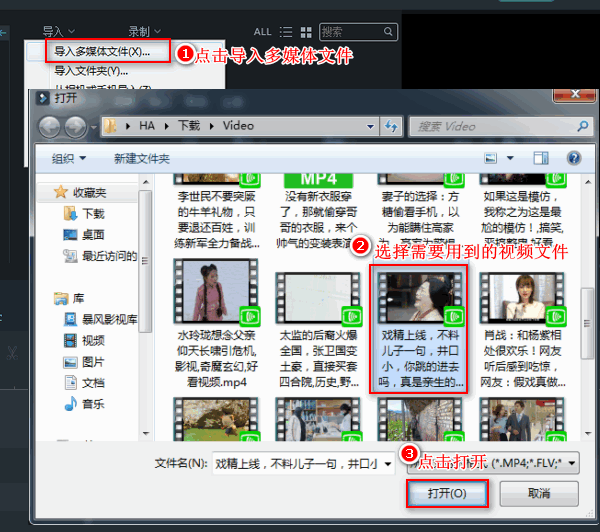Select the bottom-row video with rocks and a green field

[x=216, y=419]
